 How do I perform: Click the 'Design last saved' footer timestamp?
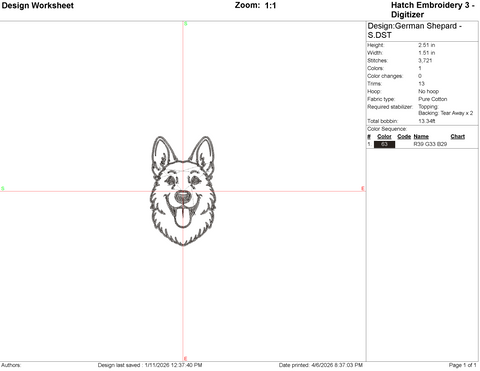tap(150, 365)
